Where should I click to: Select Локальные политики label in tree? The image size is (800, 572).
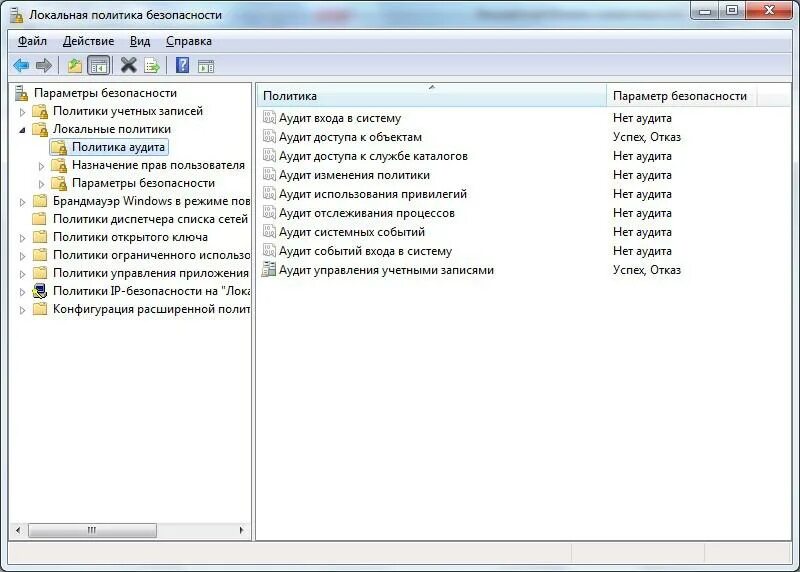tap(112, 129)
